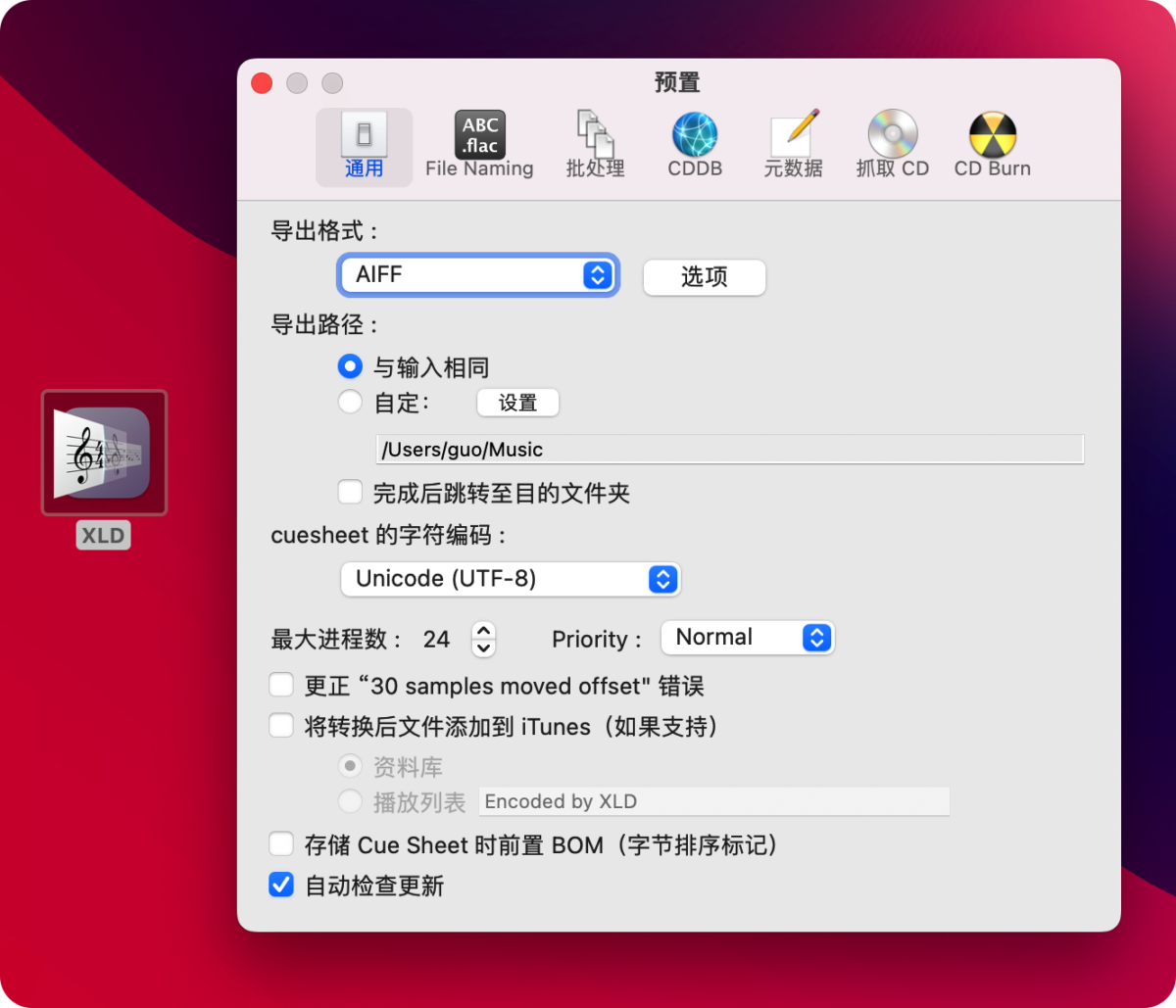This screenshot has width=1176, height=1008.
Task: Enable 完成后跳转至目的文件夹 checkbox
Action: click(350, 492)
